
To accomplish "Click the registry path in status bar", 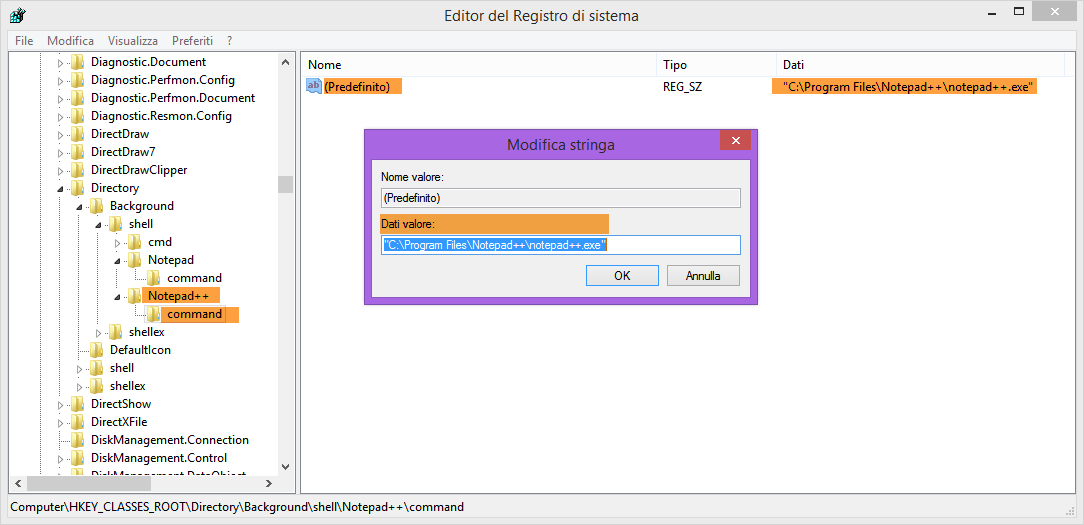I will pos(237,507).
